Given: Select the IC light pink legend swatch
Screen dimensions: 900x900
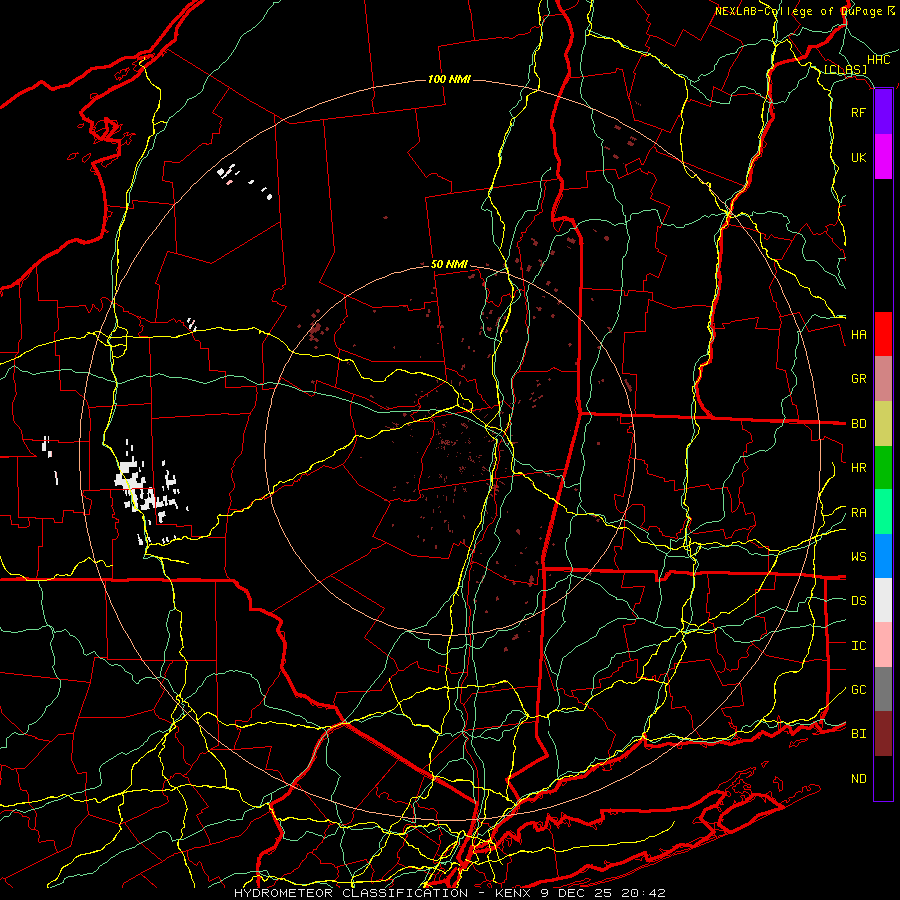Looking at the screenshot, I should 883,645.
